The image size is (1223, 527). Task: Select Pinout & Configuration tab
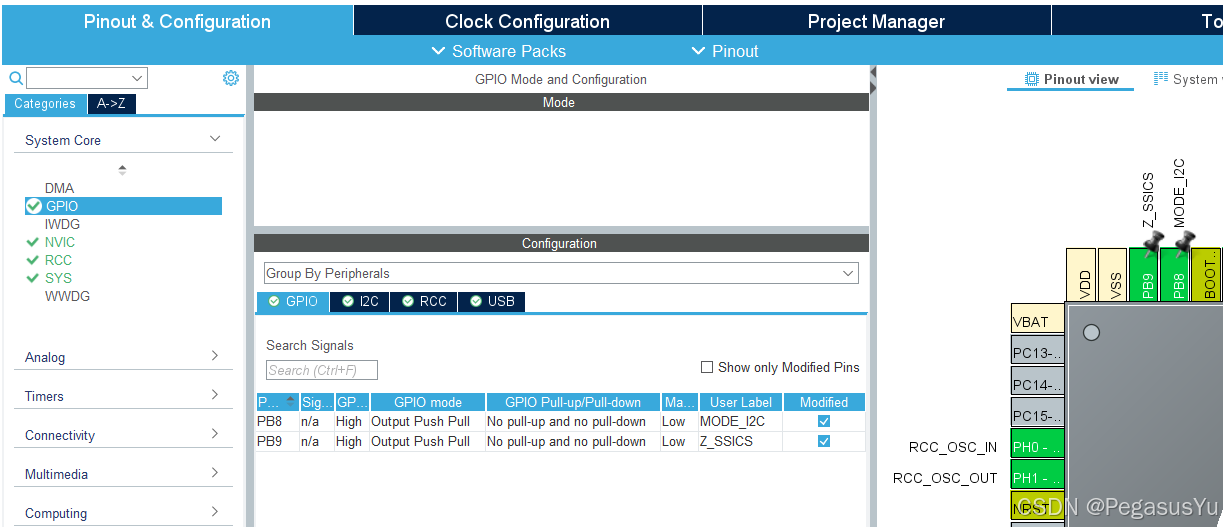[177, 21]
